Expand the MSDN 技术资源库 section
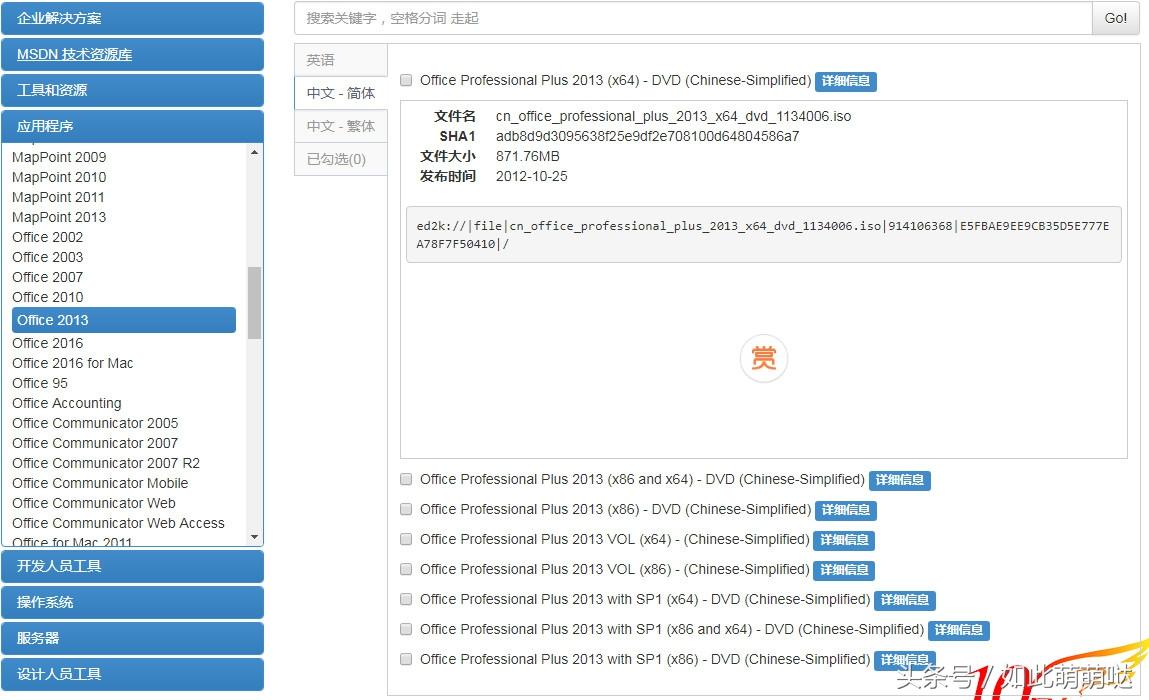The width and height of the screenshot is (1149, 700). [133, 54]
